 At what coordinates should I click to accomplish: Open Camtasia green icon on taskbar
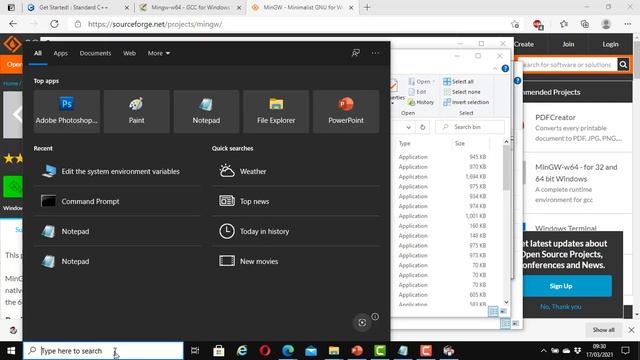tap(380, 351)
